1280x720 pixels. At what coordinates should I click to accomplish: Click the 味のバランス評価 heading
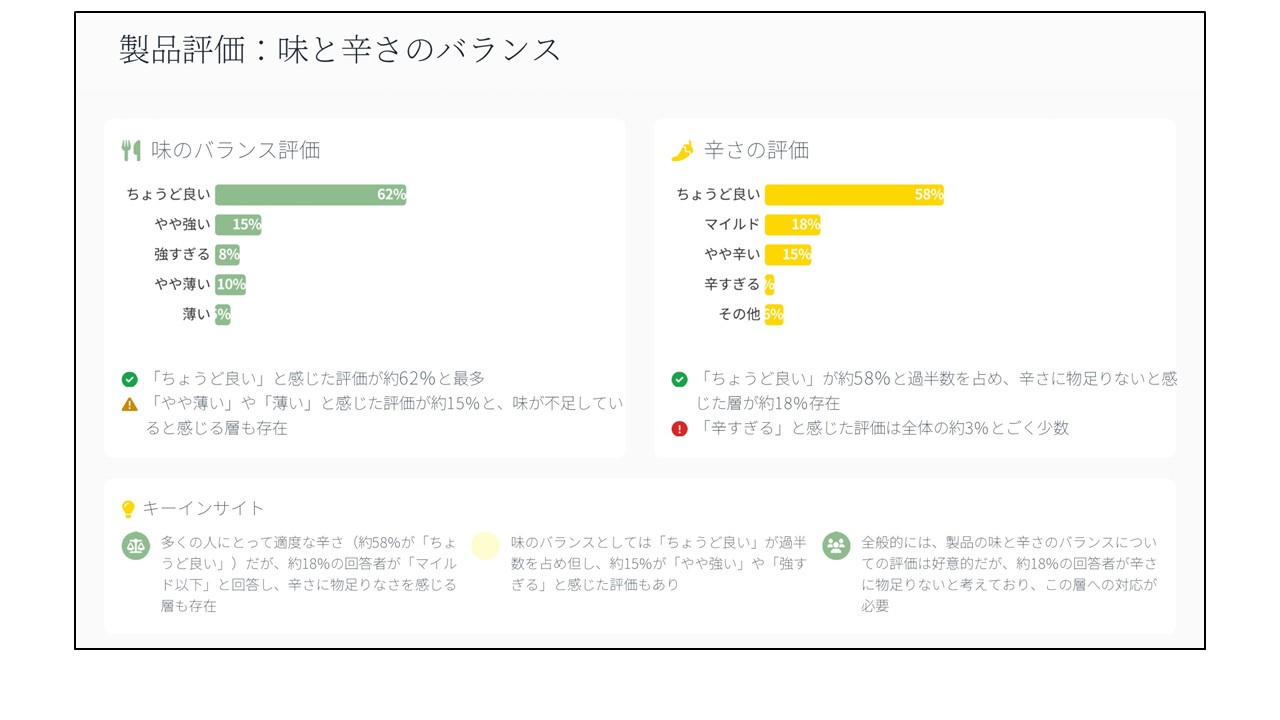[235, 151]
